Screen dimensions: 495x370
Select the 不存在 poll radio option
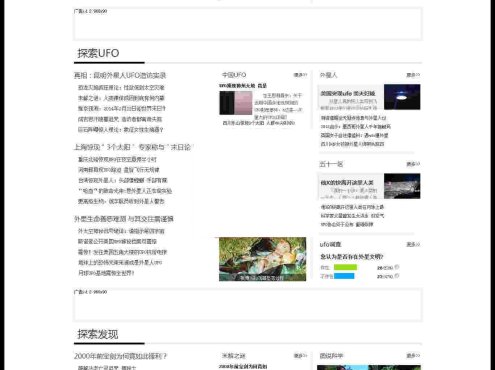click(x=397, y=276)
